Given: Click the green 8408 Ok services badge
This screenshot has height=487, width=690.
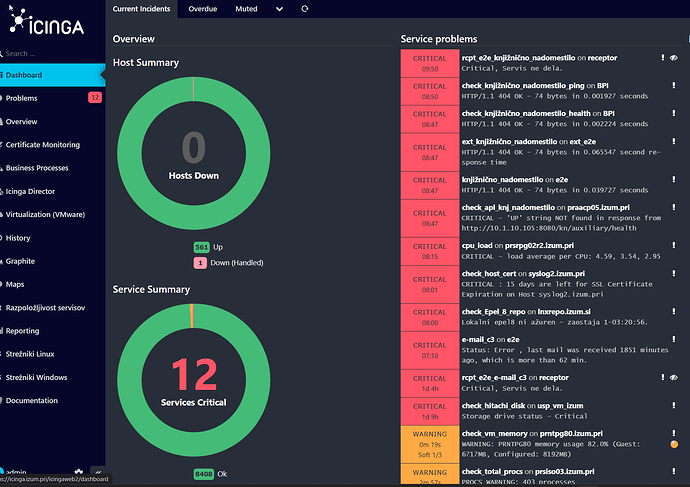Looking at the screenshot, I should (202, 474).
